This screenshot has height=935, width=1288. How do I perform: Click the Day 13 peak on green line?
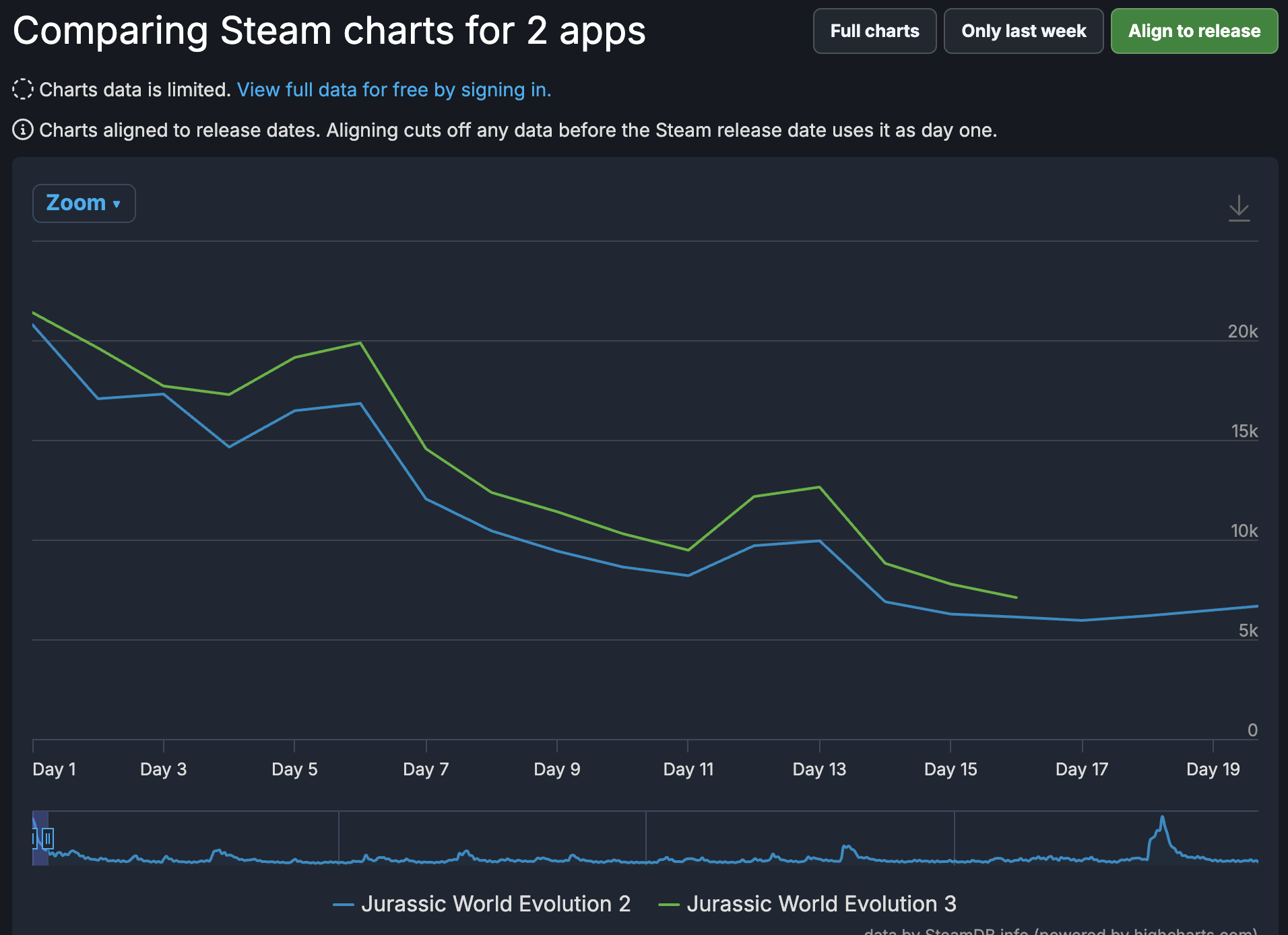point(819,487)
